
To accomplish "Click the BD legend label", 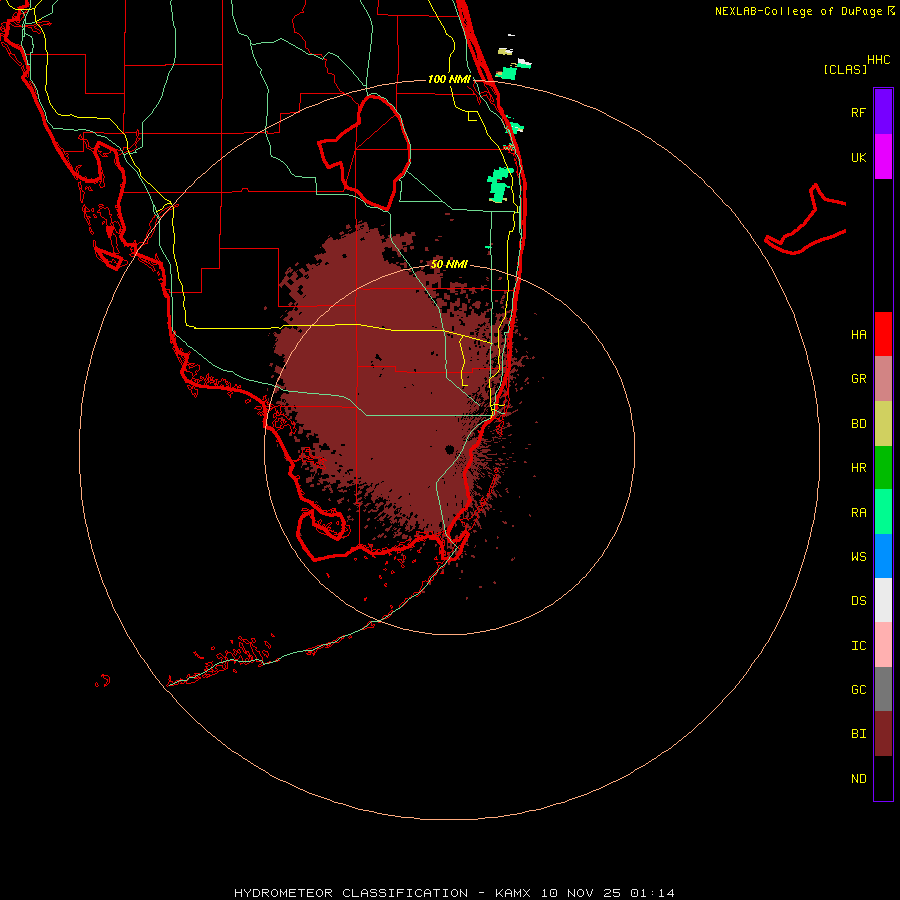I will tap(858, 424).
